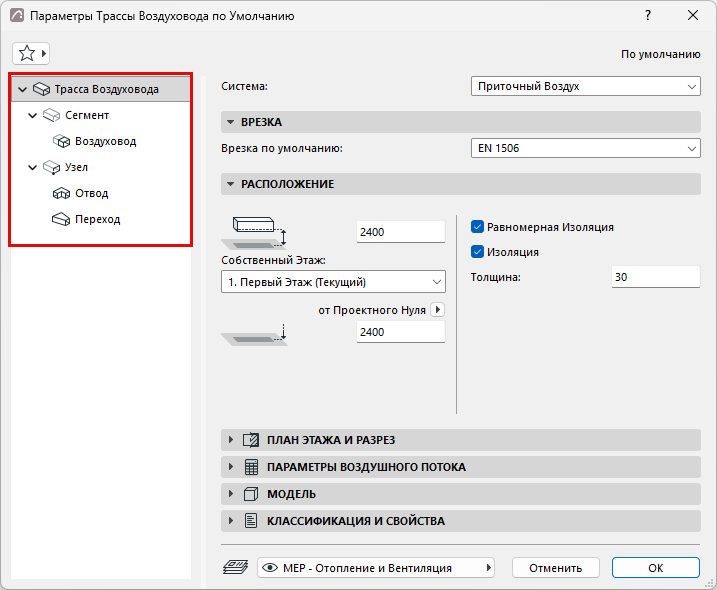Viewport: 717px width, 590px height.
Task: Click the elevation from project zero diagram icon
Action: coord(254,335)
